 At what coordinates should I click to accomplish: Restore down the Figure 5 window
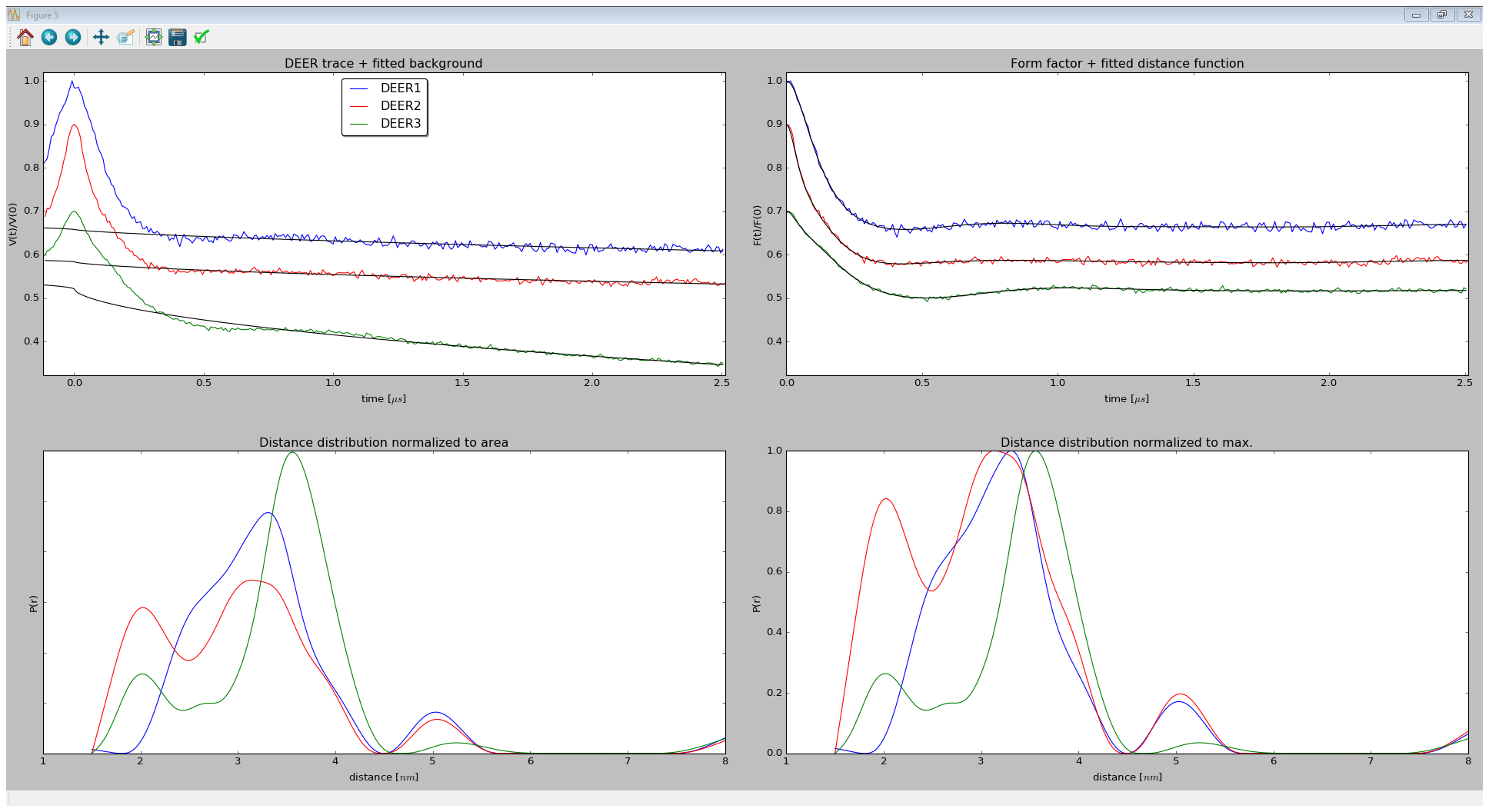(x=1442, y=15)
